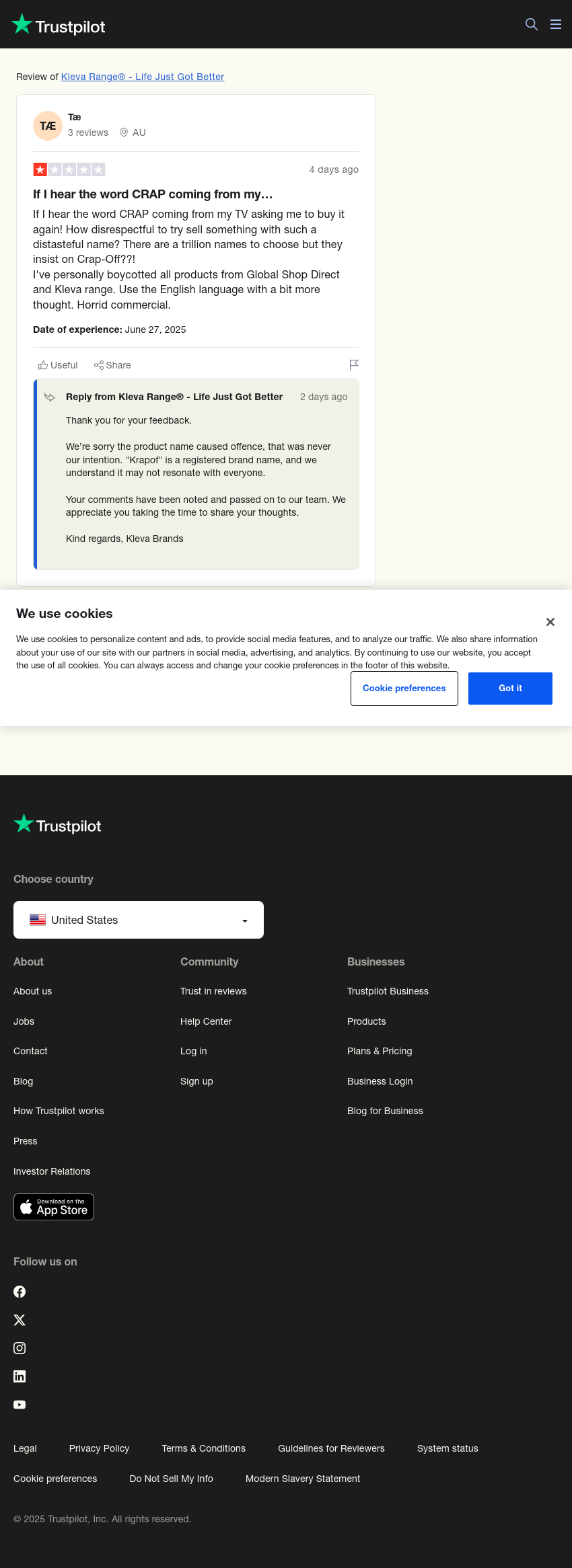
Task: Open Trustpilot YouTube icon
Action: [20, 1405]
